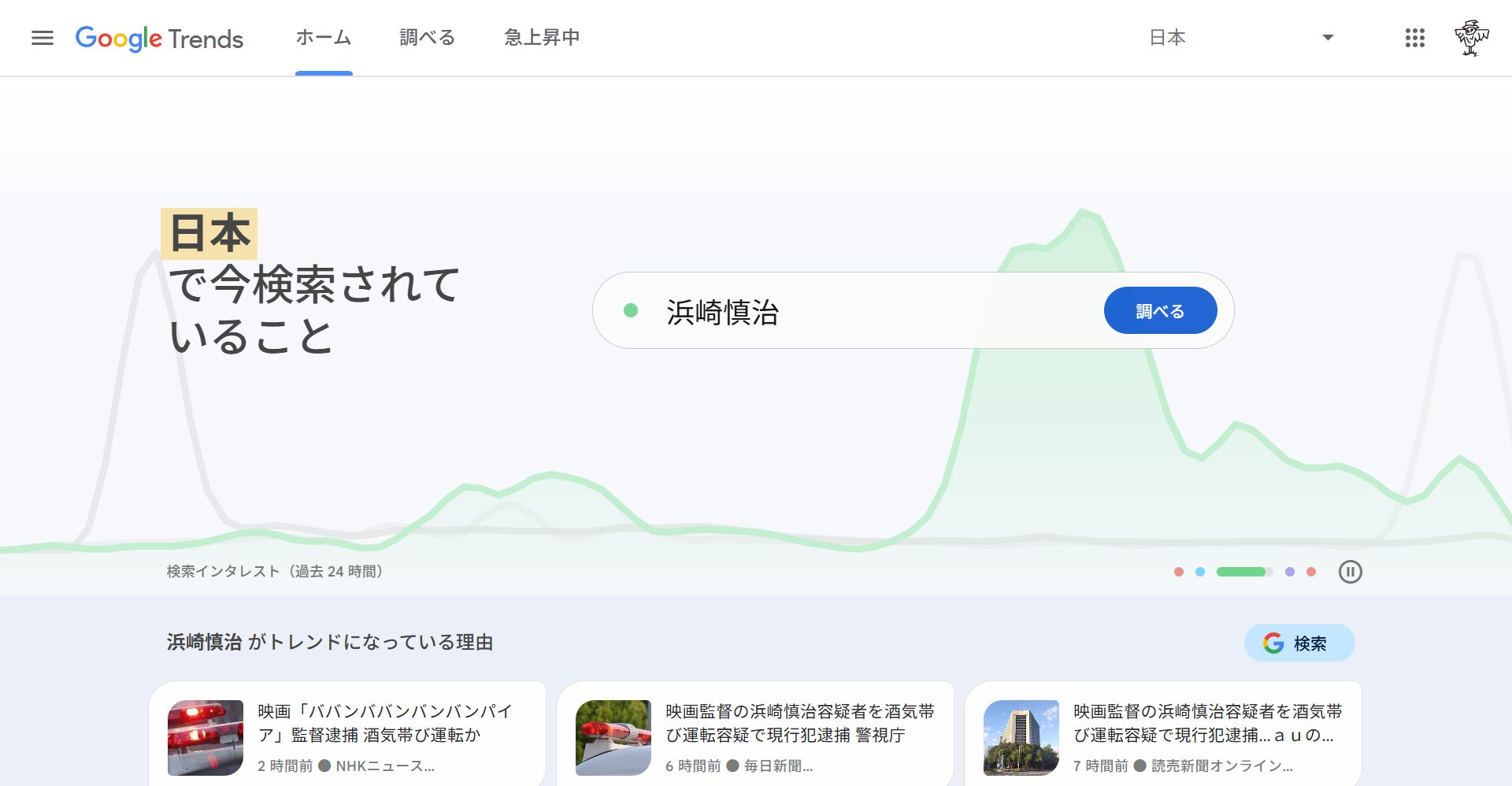This screenshot has width=1512, height=786.
Task: Click the 毎日新聞 source label
Action: tap(778, 766)
